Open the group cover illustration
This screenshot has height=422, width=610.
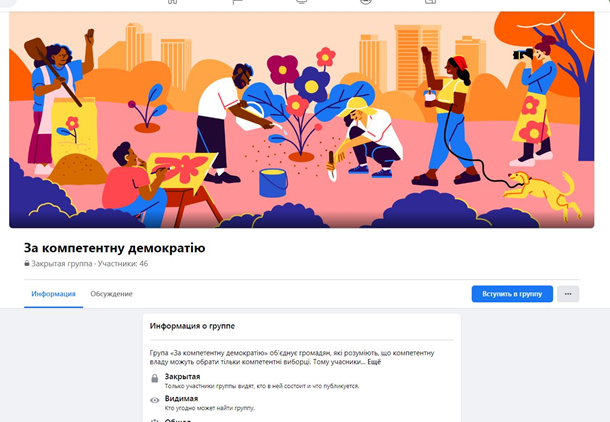point(301,119)
